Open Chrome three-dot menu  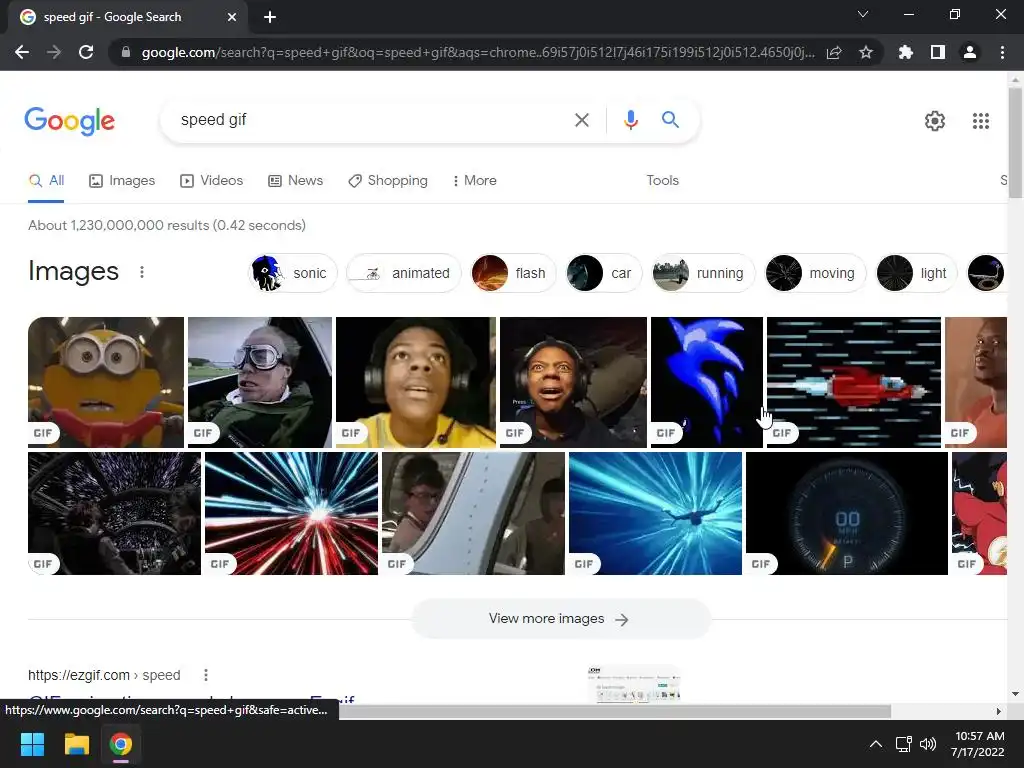(1002, 52)
